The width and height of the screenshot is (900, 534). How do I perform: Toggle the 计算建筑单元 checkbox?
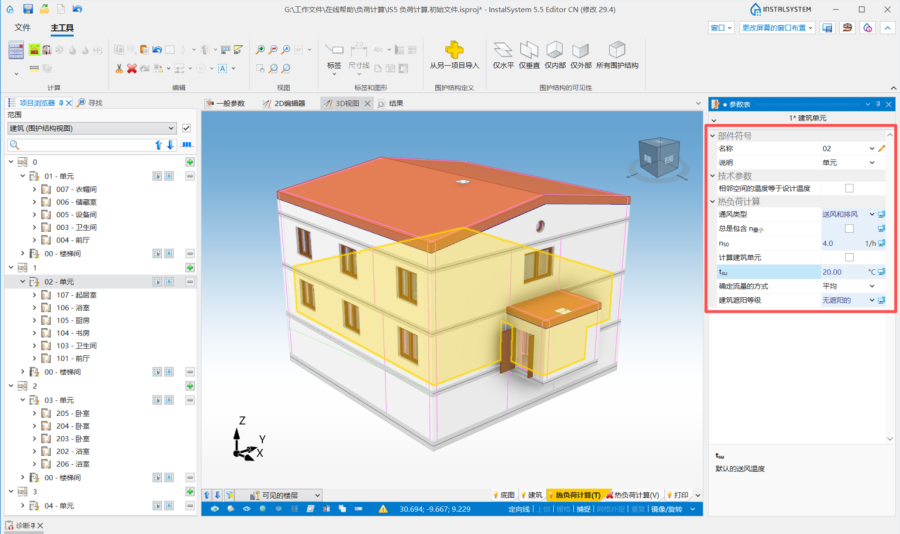pyautogui.click(x=849, y=257)
